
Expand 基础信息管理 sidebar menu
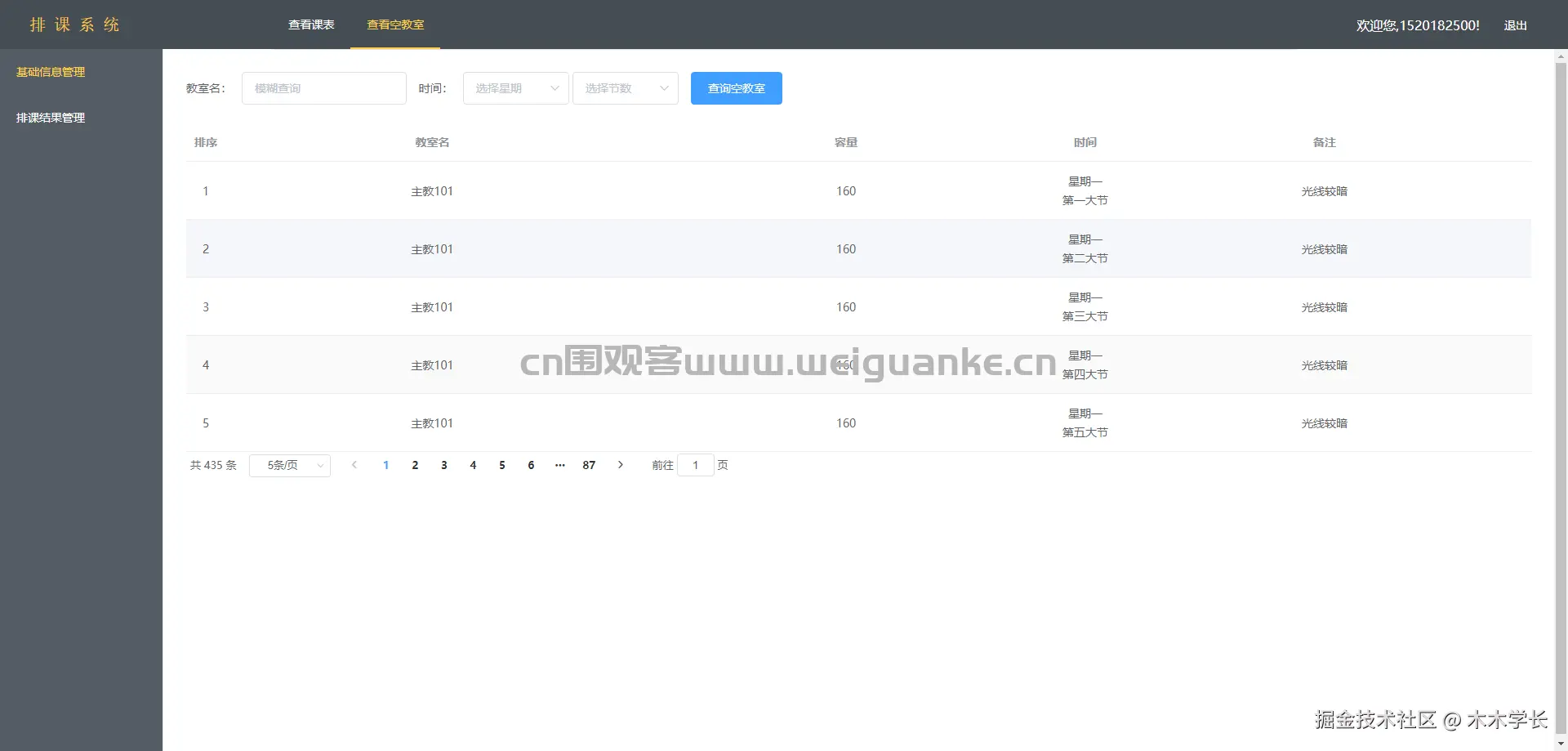[51, 72]
